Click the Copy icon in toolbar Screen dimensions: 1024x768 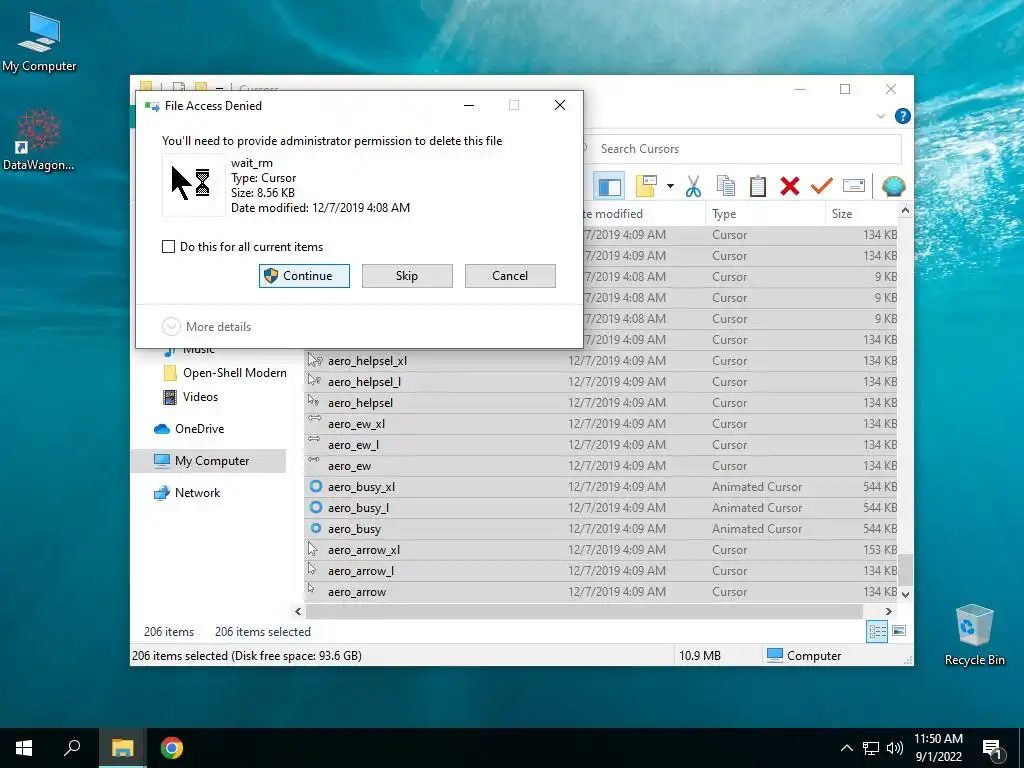[726, 186]
